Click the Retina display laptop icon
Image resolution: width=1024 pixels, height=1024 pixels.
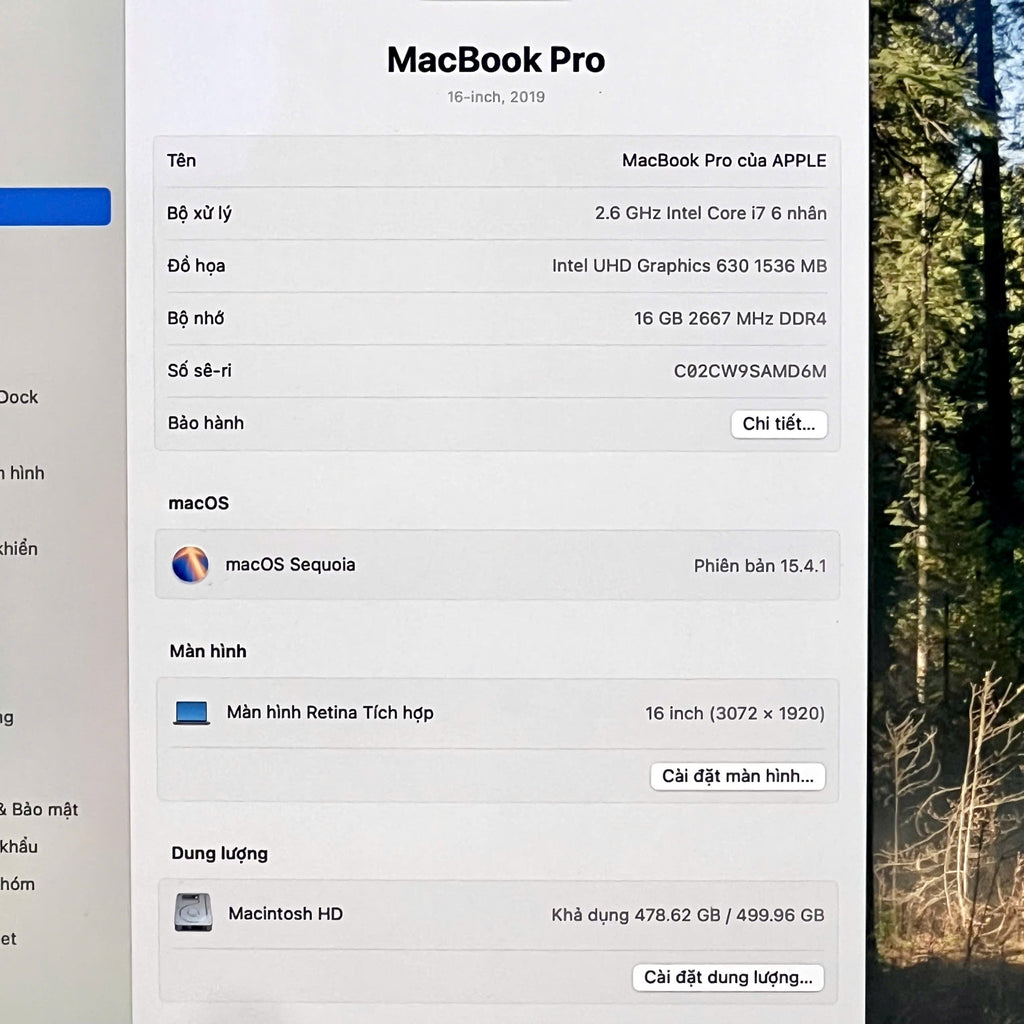pos(191,713)
